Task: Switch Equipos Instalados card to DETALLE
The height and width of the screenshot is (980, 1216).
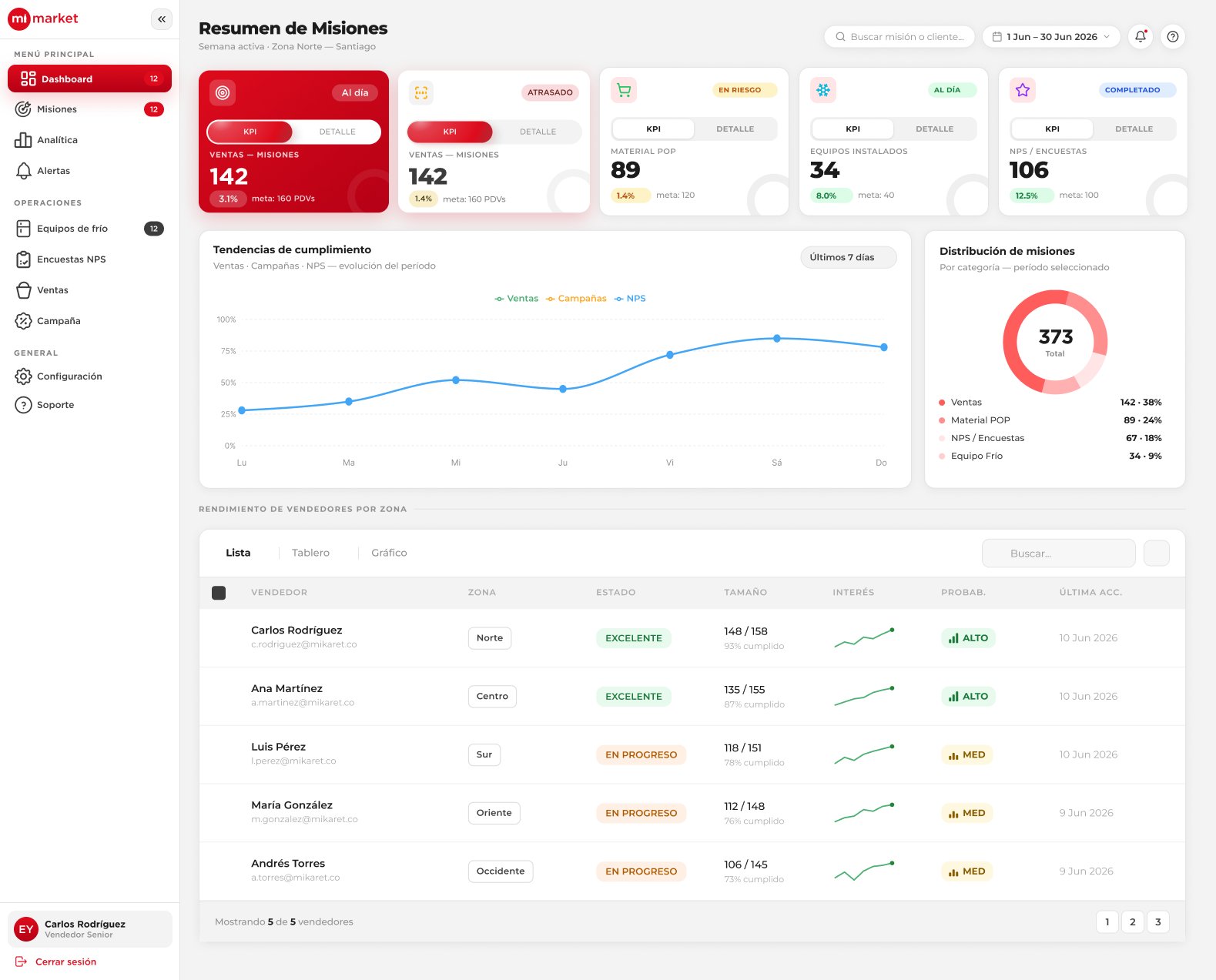Action: click(935, 129)
